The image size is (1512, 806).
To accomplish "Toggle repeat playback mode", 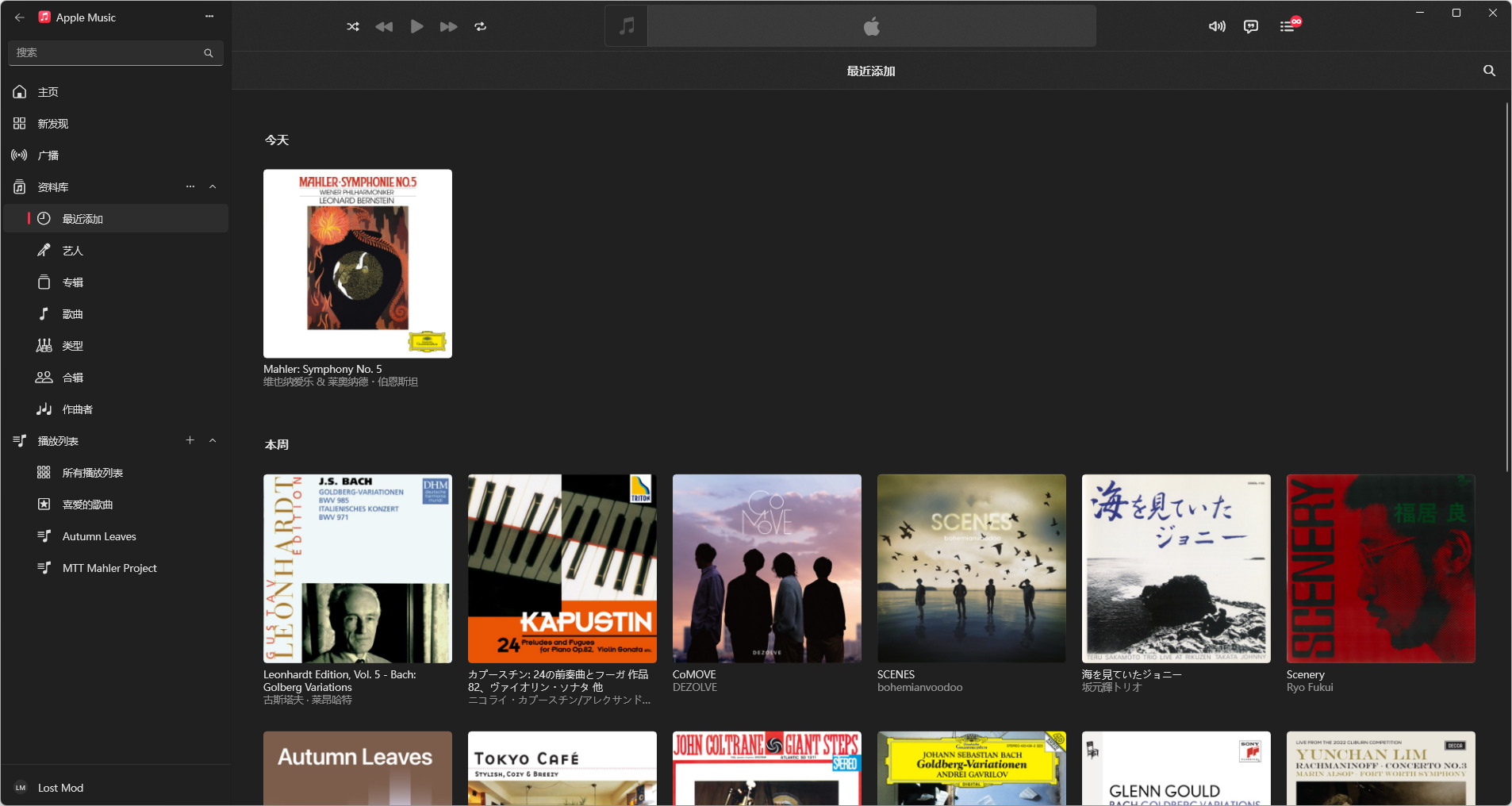I will 480,26.
